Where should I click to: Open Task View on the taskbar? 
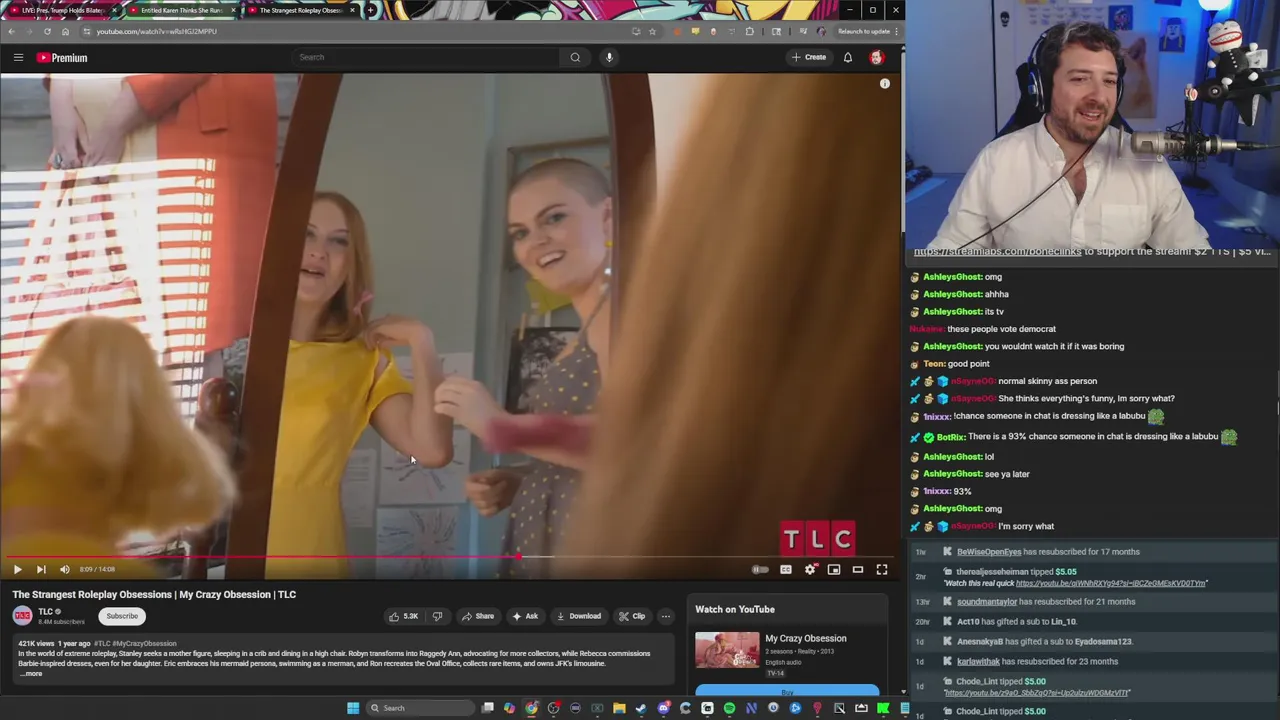(487, 708)
